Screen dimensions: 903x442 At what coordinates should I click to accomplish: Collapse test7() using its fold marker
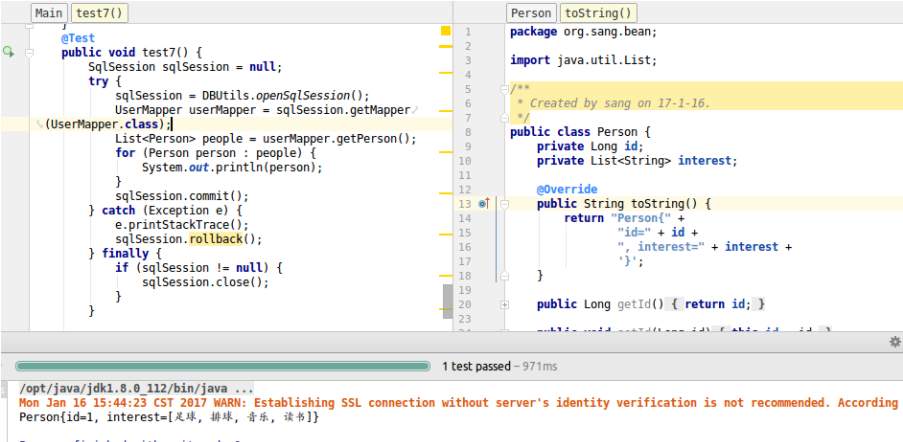pyautogui.click(x=29, y=52)
